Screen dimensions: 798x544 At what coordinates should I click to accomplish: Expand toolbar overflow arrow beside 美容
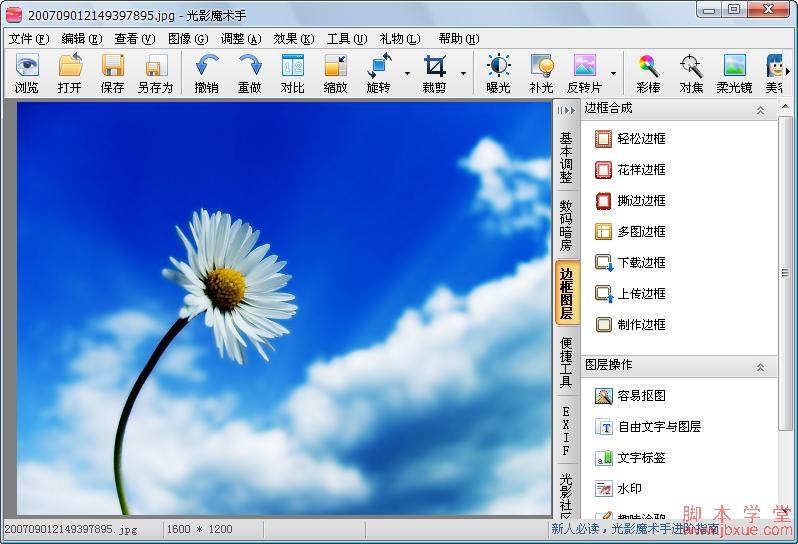(788, 71)
